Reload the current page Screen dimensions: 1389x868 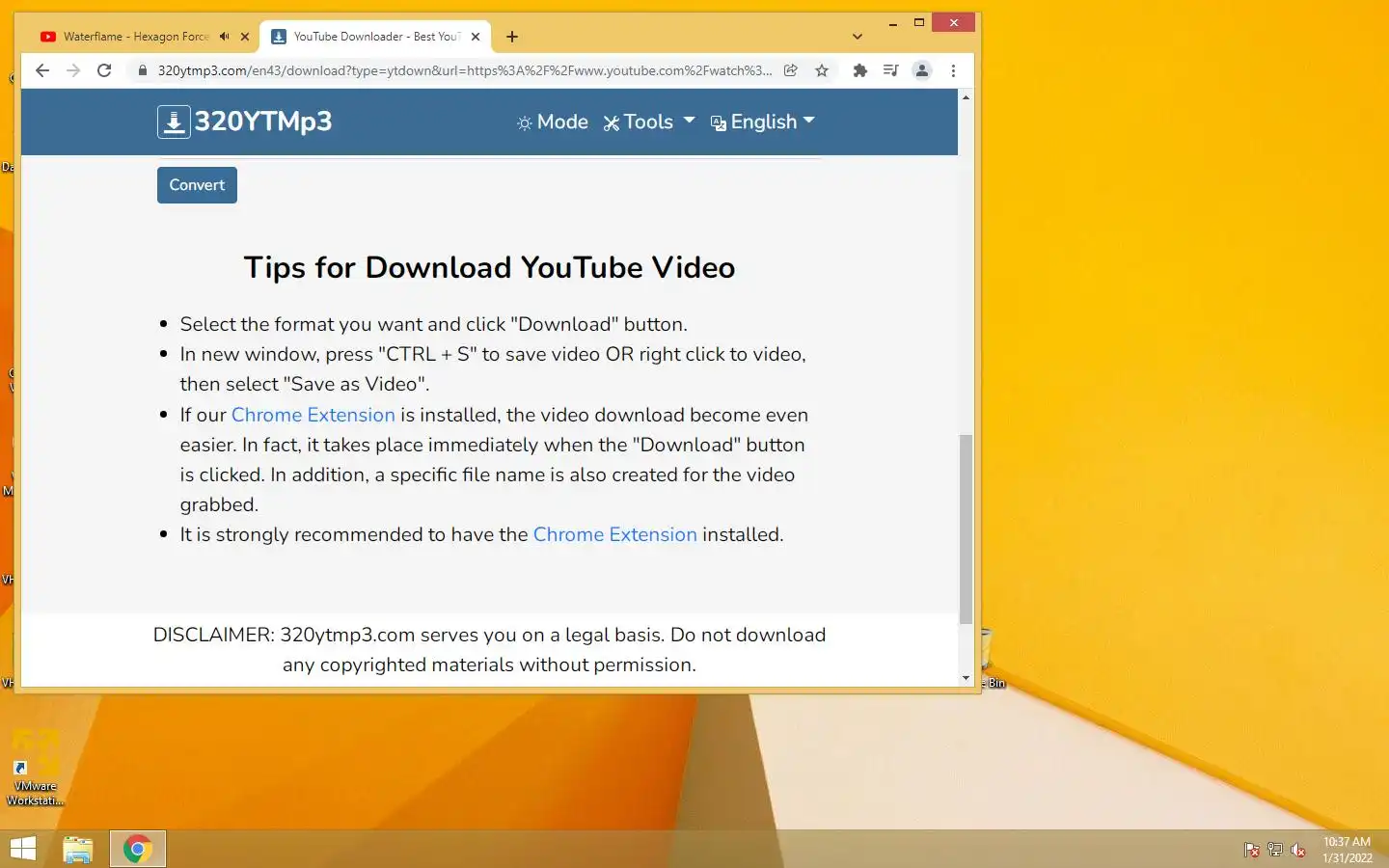coord(104,70)
